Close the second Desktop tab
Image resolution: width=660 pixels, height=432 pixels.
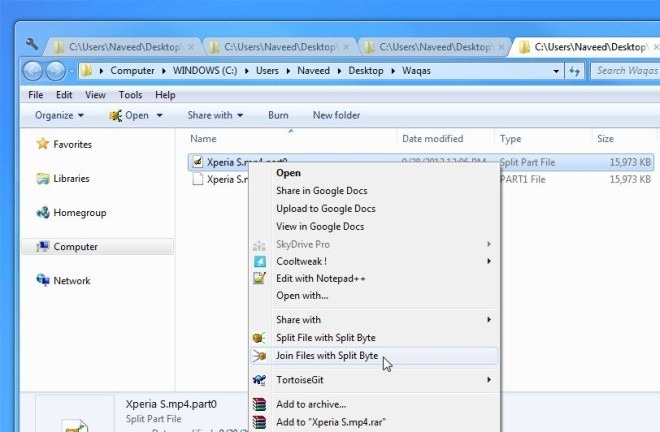346,47
